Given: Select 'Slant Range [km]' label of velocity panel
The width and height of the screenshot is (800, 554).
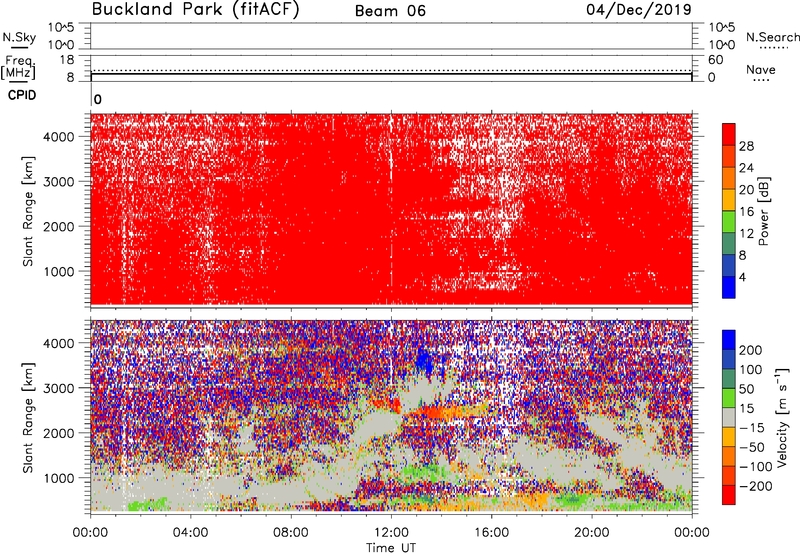Looking at the screenshot, I should pos(28,418).
